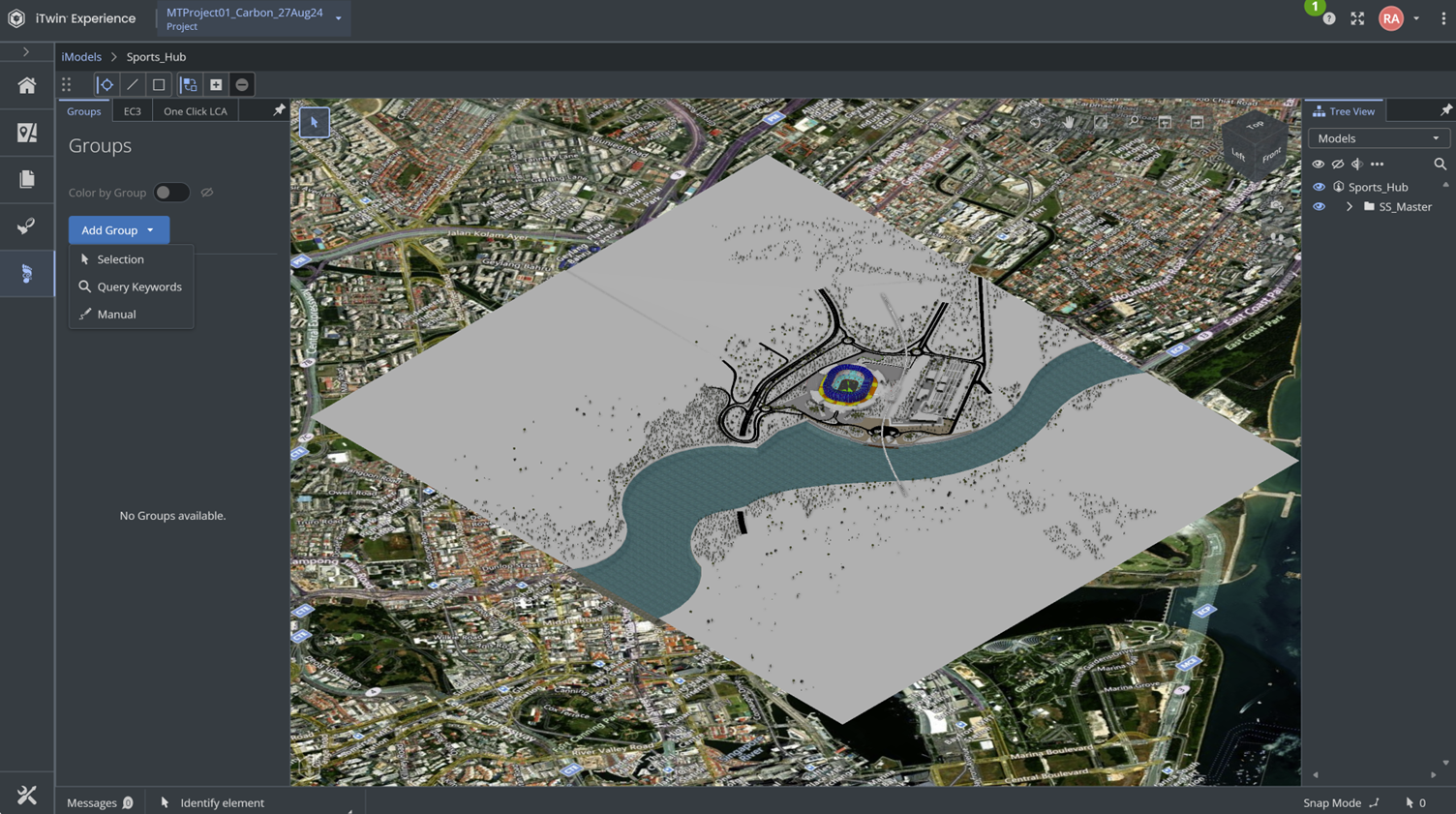Click the add-to-selection plus mode icon
The height and width of the screenshot is (814, 1456).
pyautogui.click(x=216, y=85)
